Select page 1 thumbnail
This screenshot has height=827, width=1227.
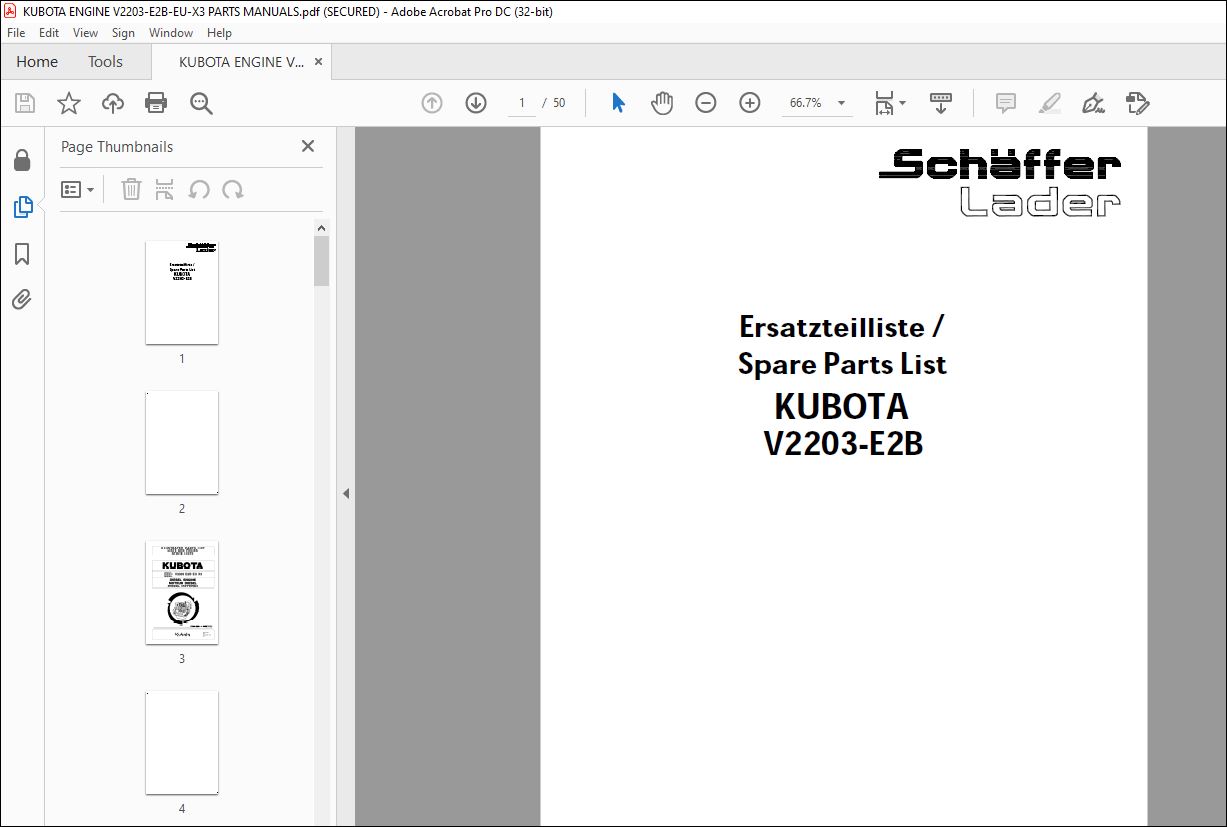click(x=182, y=293)
